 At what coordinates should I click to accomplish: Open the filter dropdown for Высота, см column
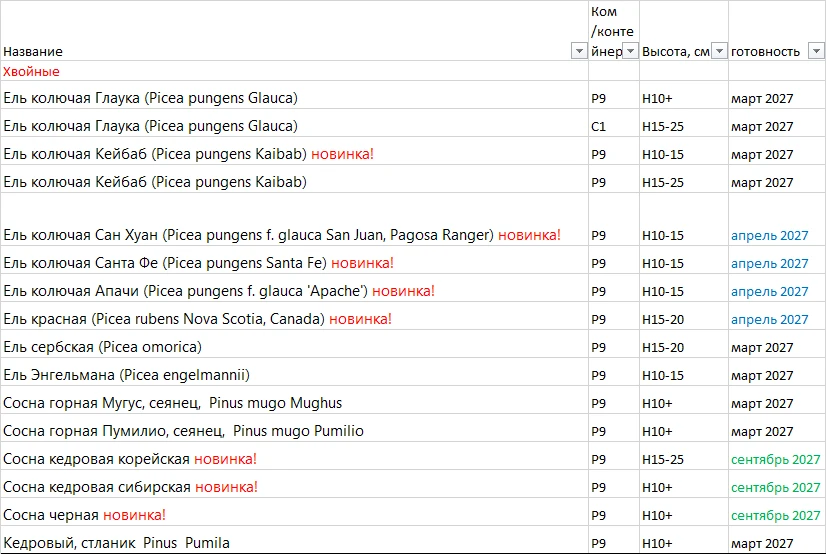pos(719,51)
